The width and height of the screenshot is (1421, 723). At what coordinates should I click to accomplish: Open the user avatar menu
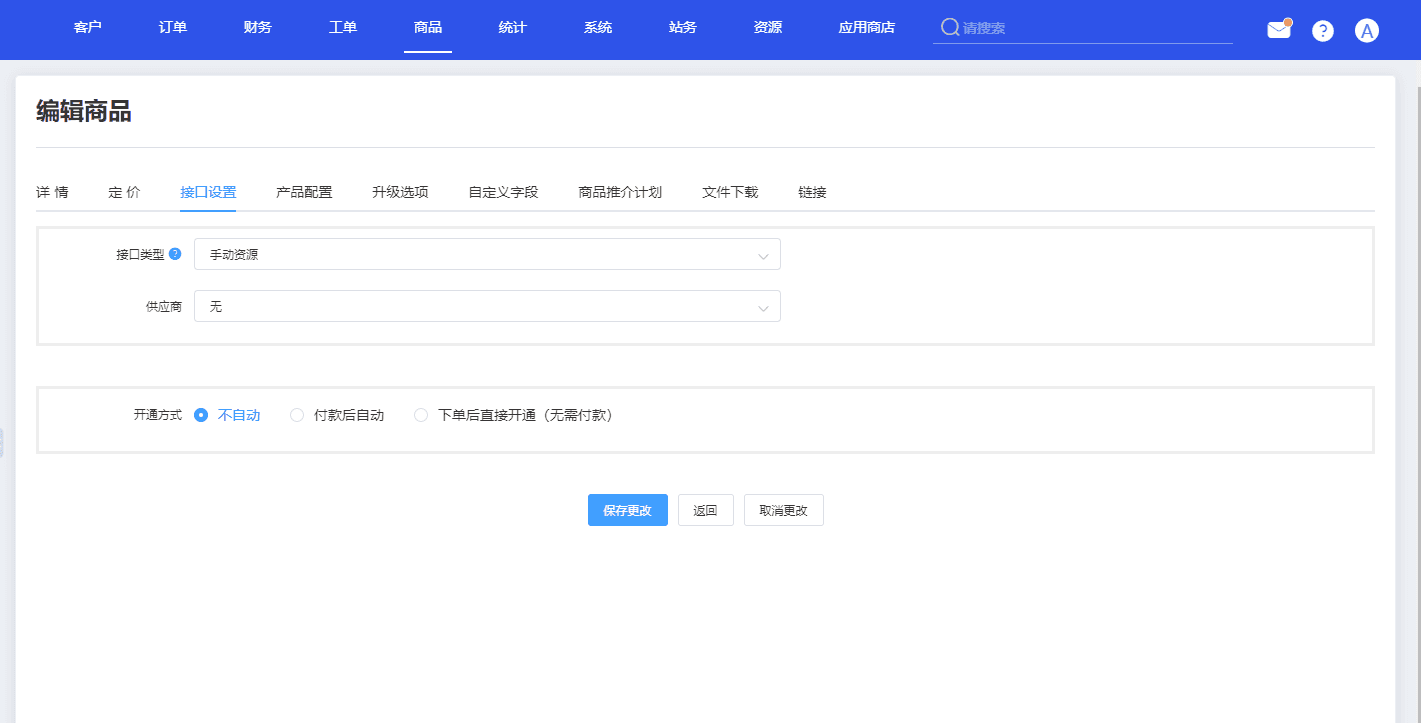point(1367,31)
